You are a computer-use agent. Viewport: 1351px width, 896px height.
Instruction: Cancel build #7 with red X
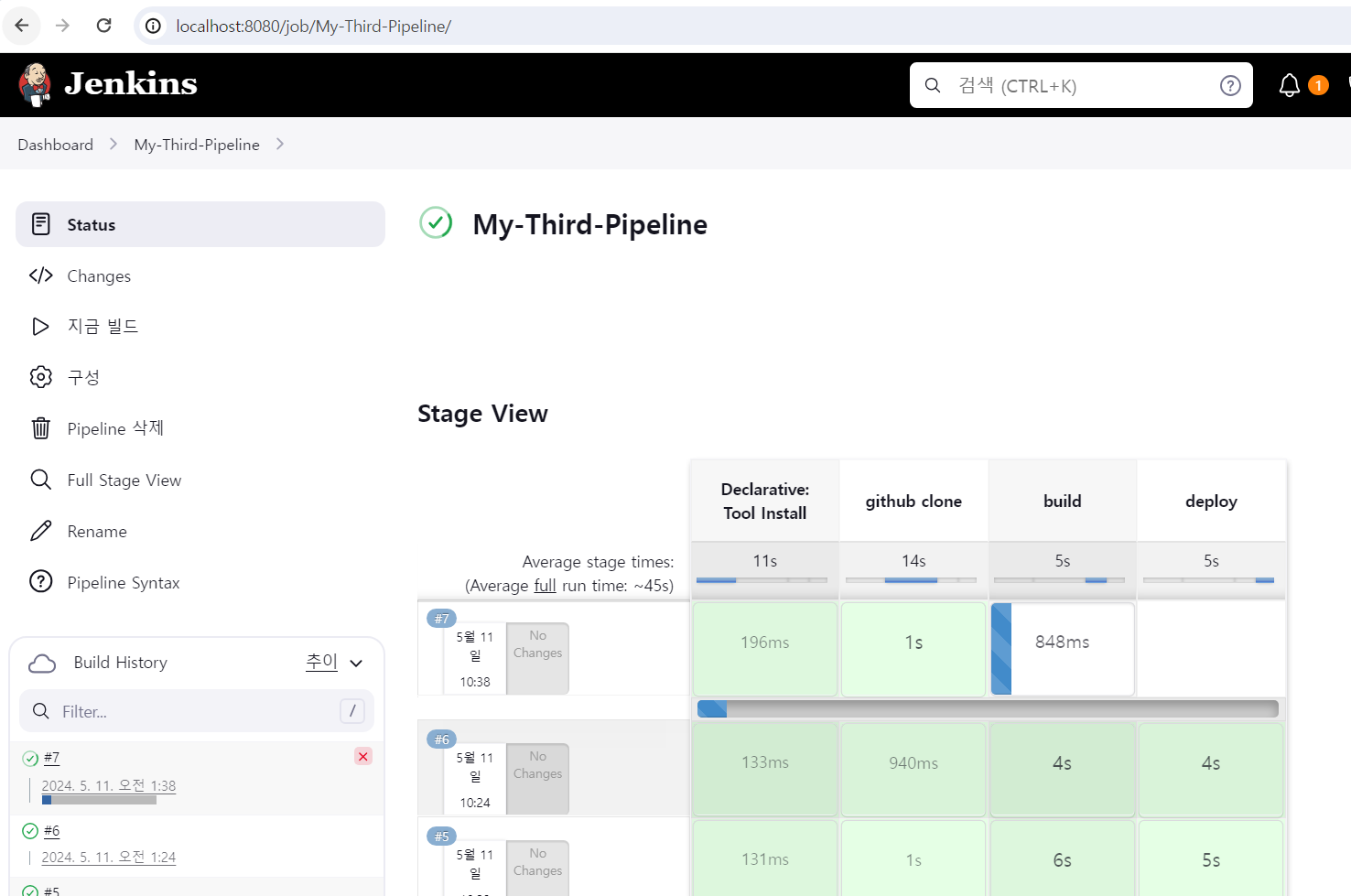click(x=363, y=756)
